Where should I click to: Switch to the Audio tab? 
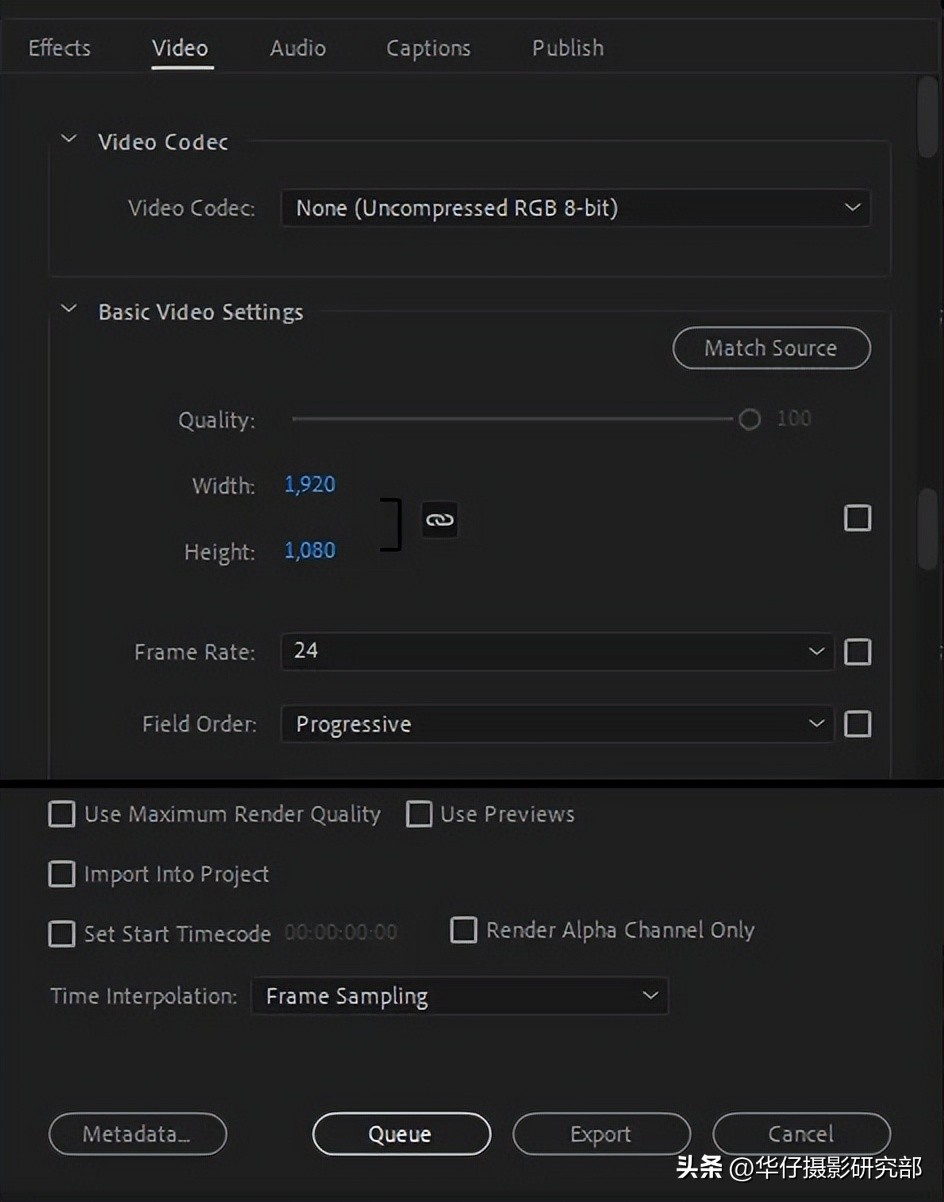tap(298, 48)
